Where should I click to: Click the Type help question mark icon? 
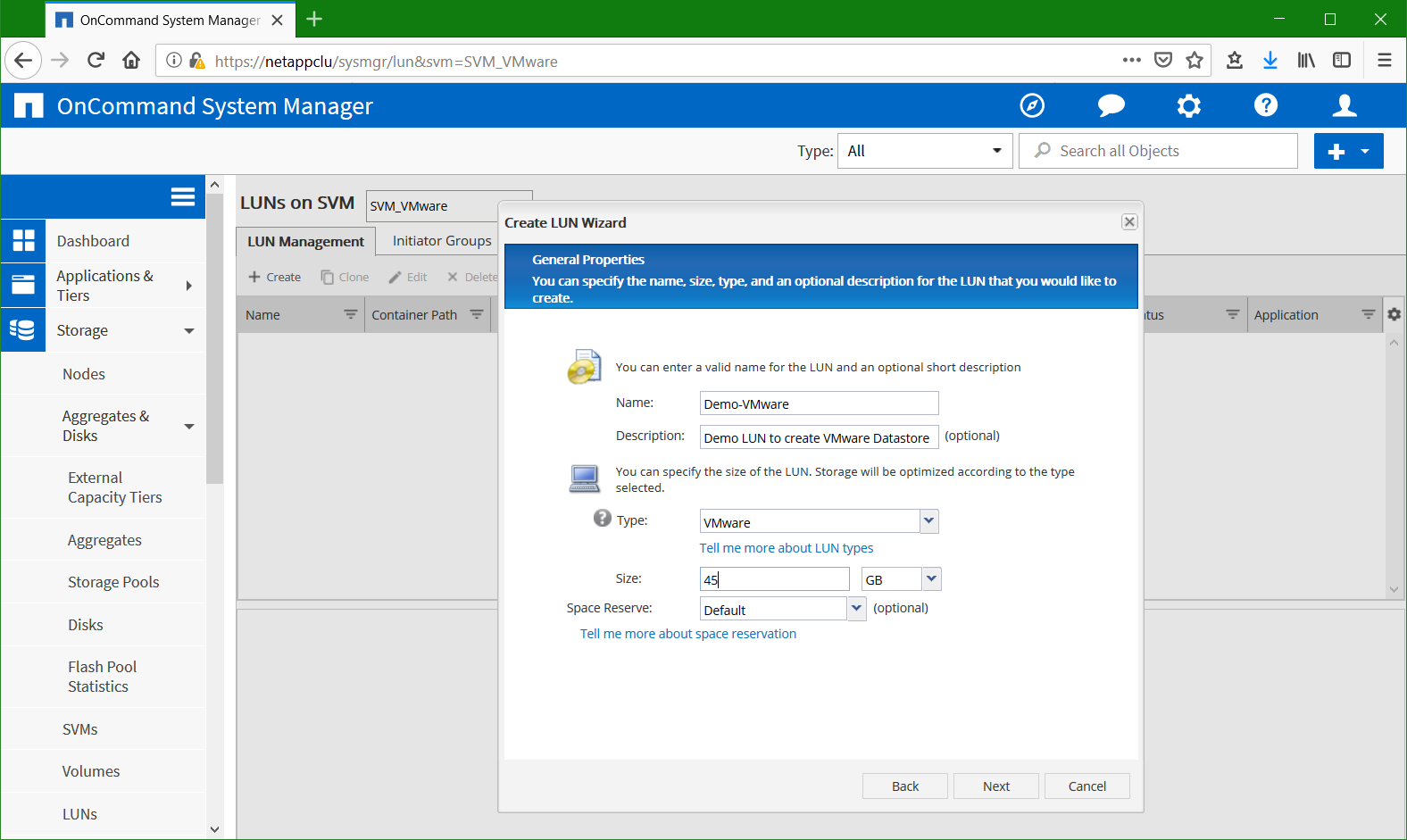click(x=603, y=519)
